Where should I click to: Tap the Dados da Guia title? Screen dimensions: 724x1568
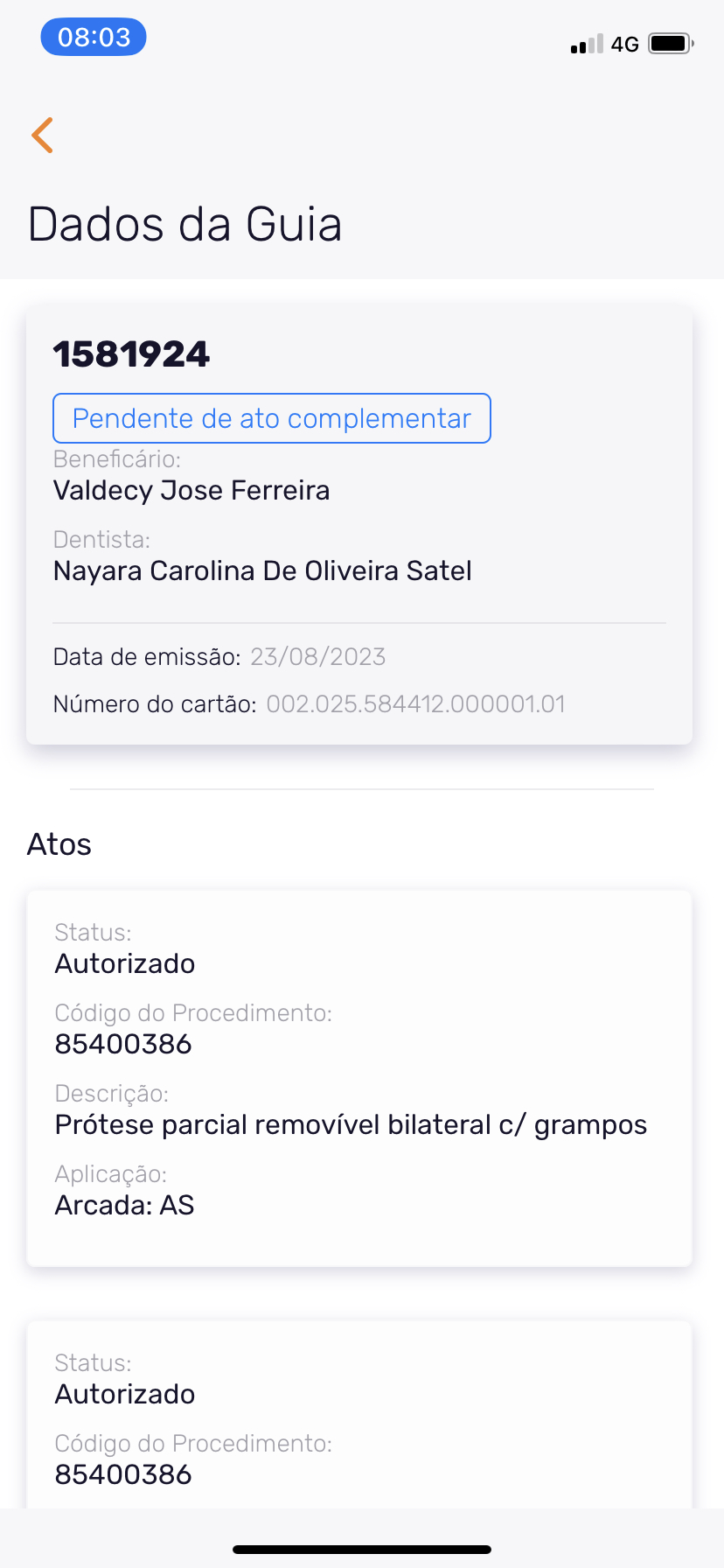[184, 224]
